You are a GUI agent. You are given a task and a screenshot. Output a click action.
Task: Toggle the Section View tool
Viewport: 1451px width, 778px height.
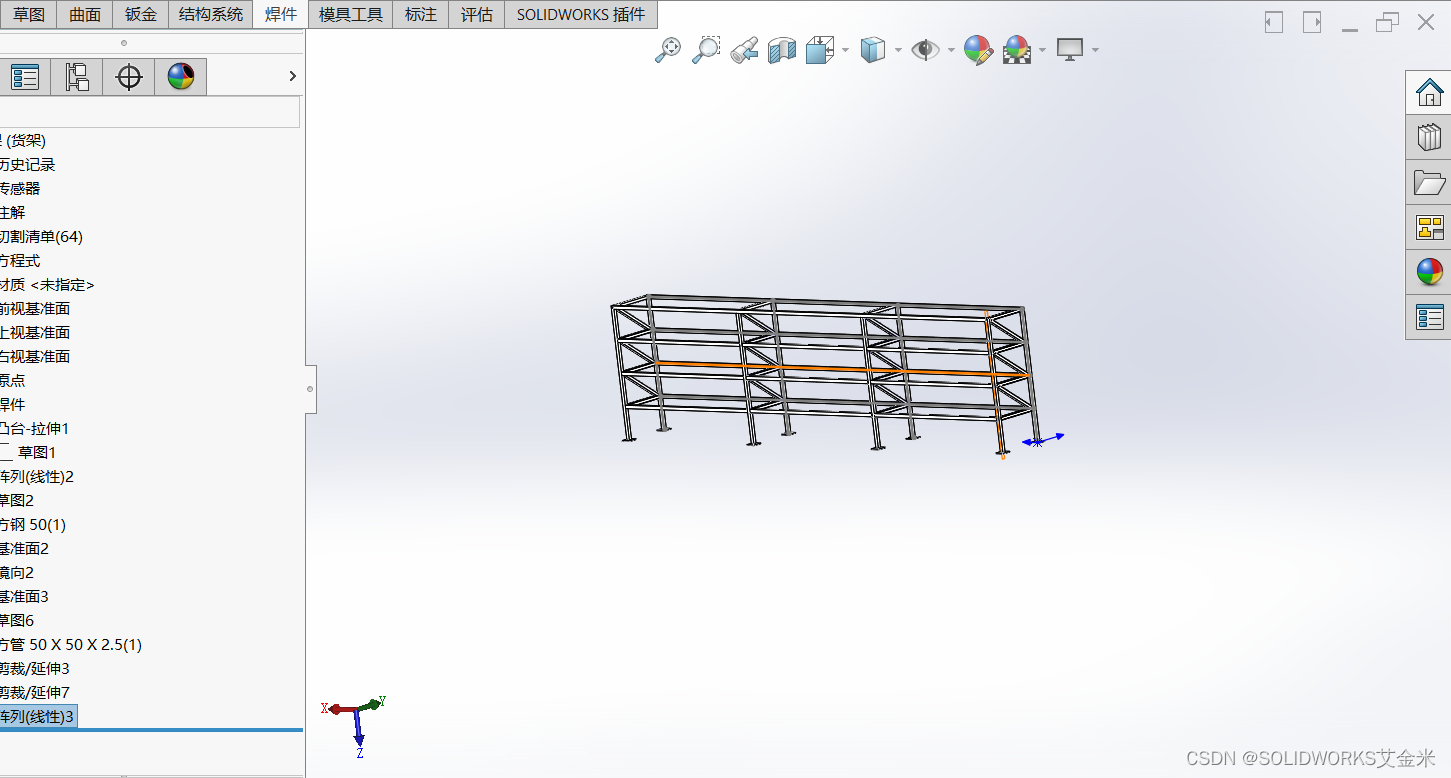tap(782, 50)
